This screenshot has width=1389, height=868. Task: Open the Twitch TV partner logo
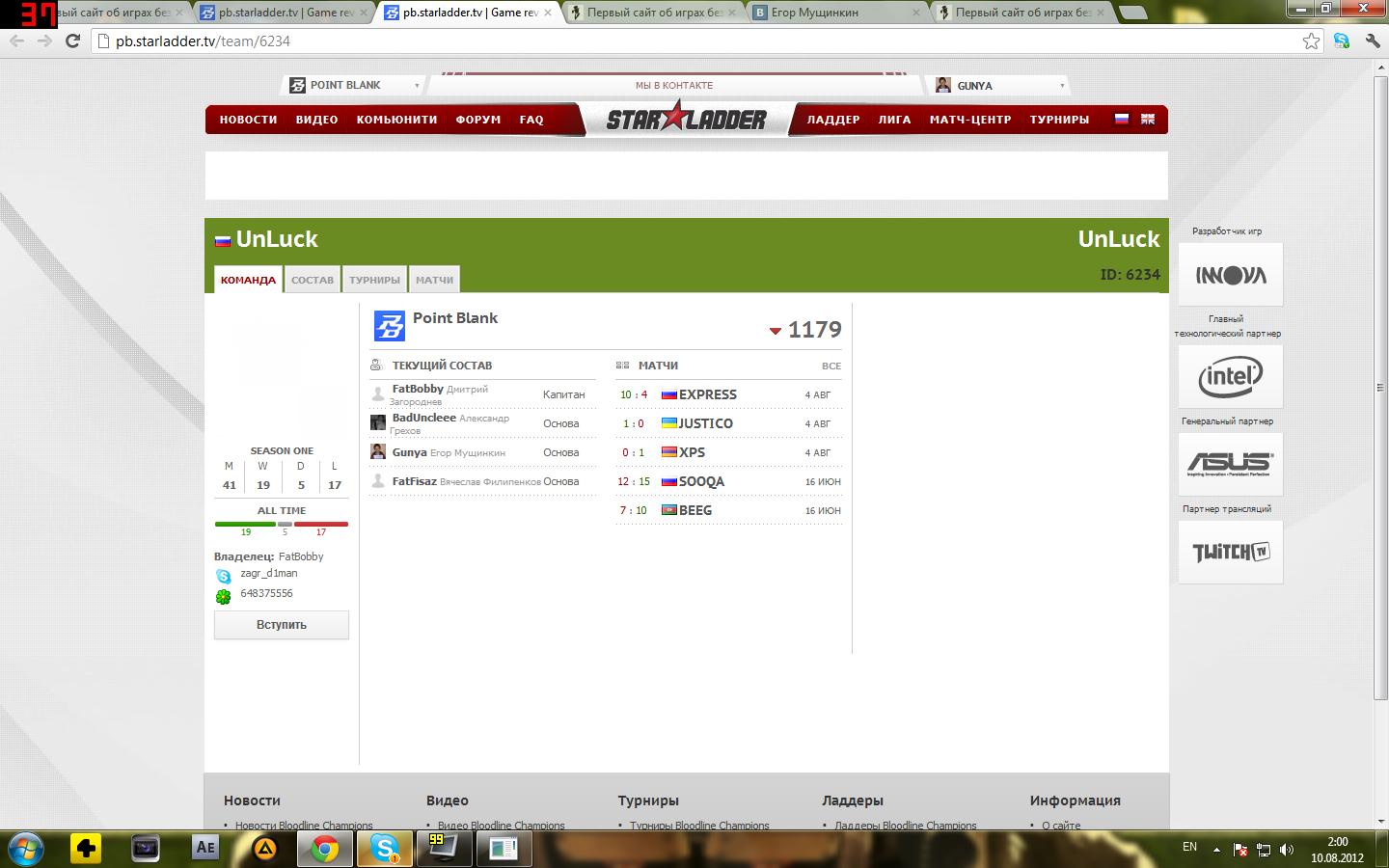coord(1231,553)
